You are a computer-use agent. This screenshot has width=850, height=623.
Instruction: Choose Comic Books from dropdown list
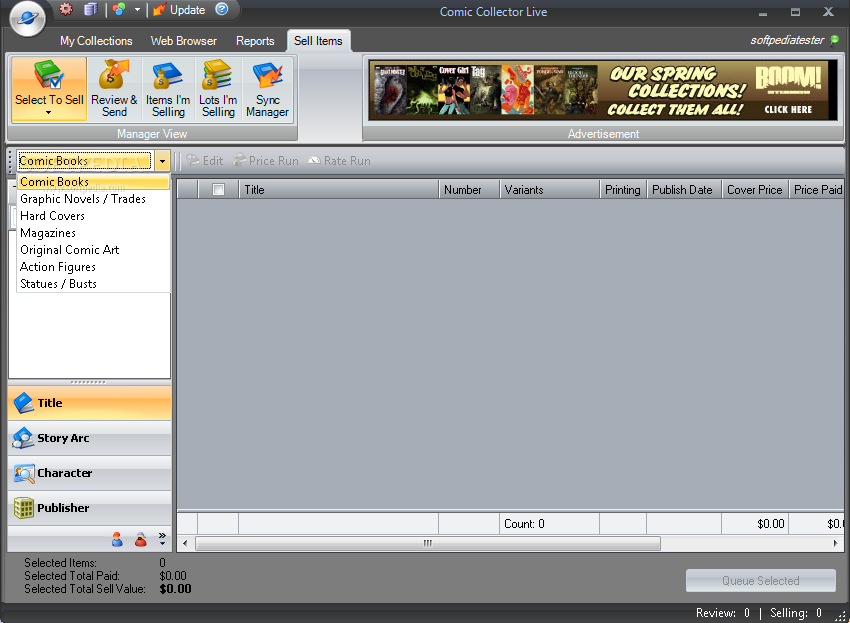coord(94,182)
